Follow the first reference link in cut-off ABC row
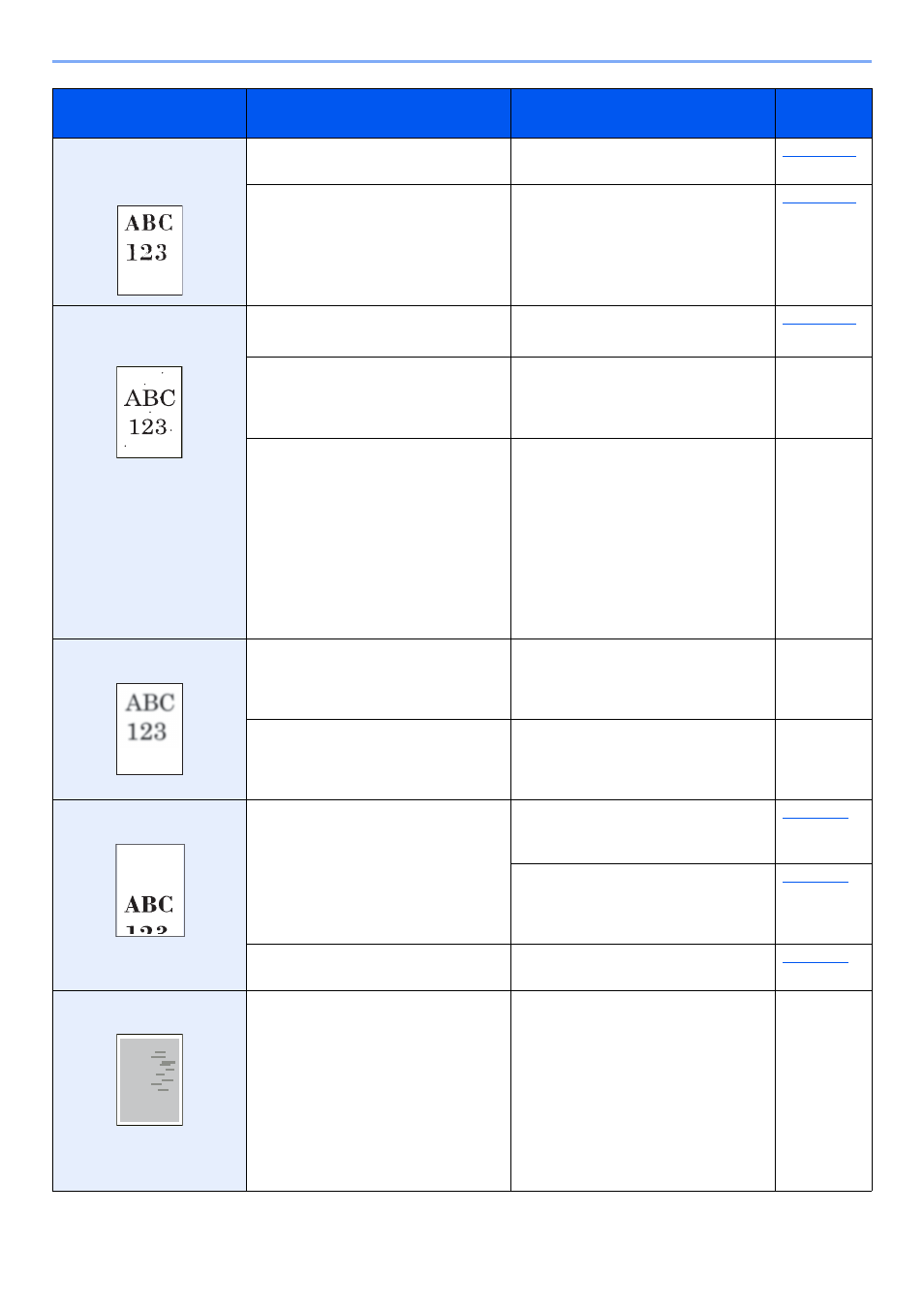The height and width of the screenshot is (1308, 924). 816,818
